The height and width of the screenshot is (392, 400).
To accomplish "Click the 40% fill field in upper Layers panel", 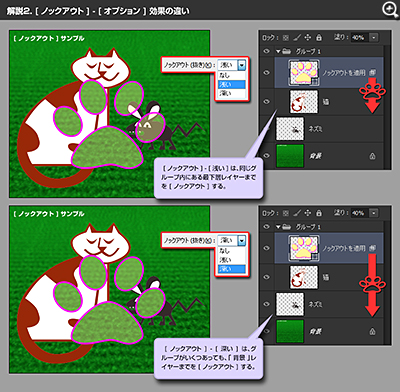I will [359, 38].
